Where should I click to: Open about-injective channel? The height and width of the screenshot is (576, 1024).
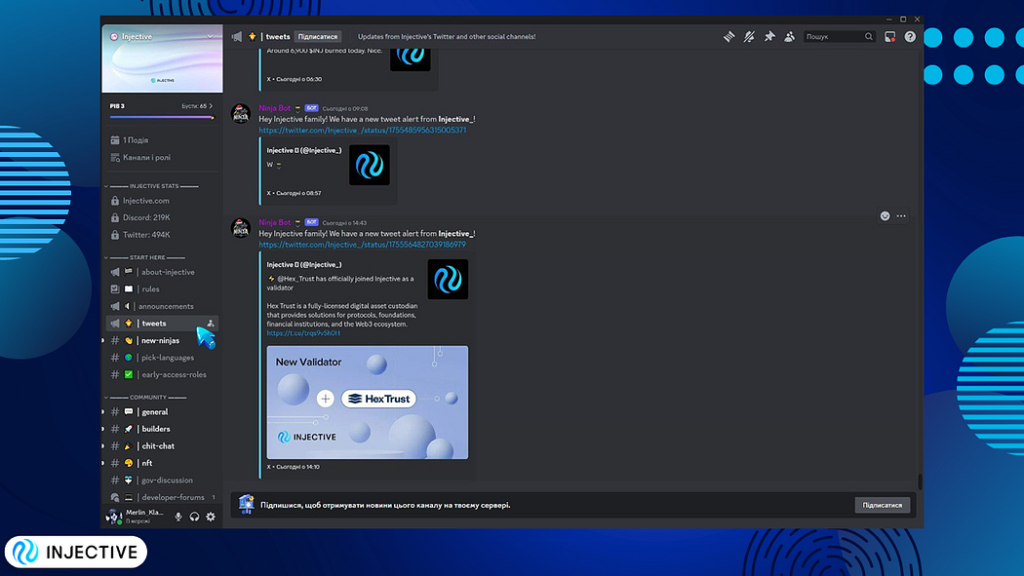coord(162,272)
